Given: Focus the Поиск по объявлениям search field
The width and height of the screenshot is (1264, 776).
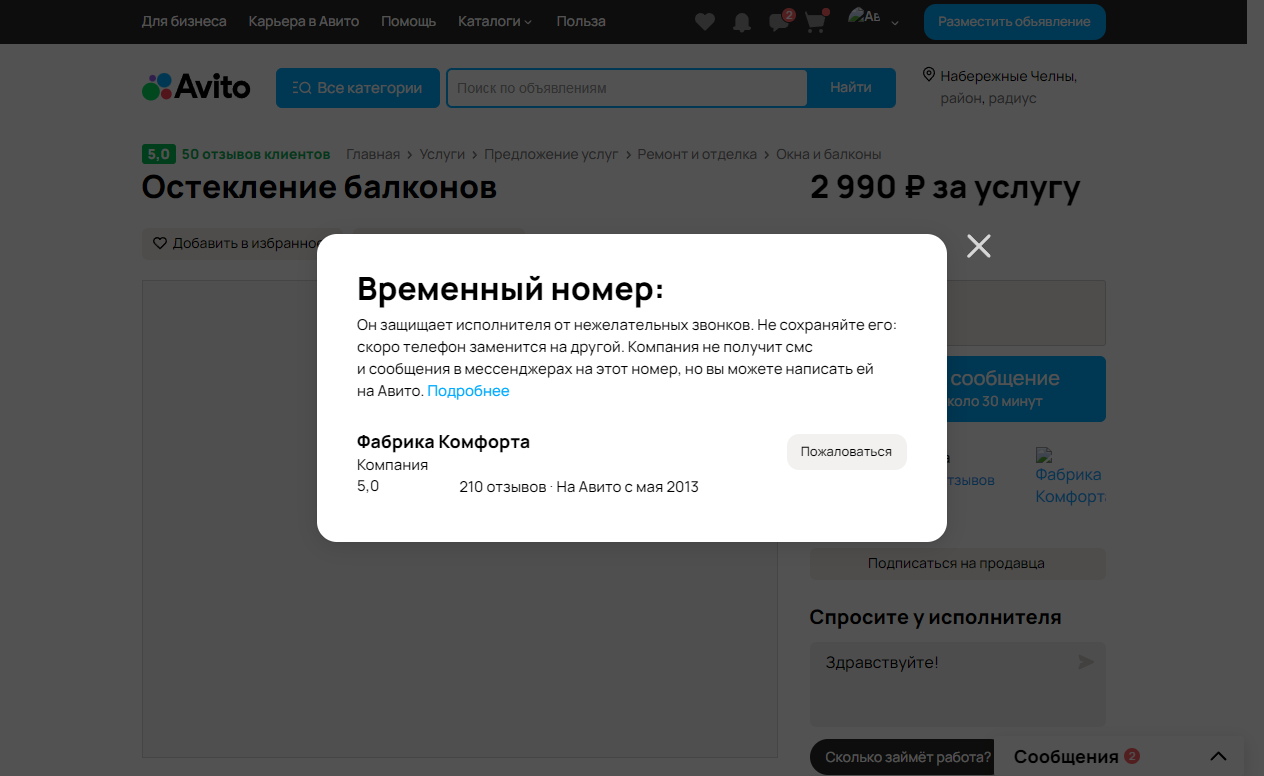Looking at the screenshot, I should 627,88.
